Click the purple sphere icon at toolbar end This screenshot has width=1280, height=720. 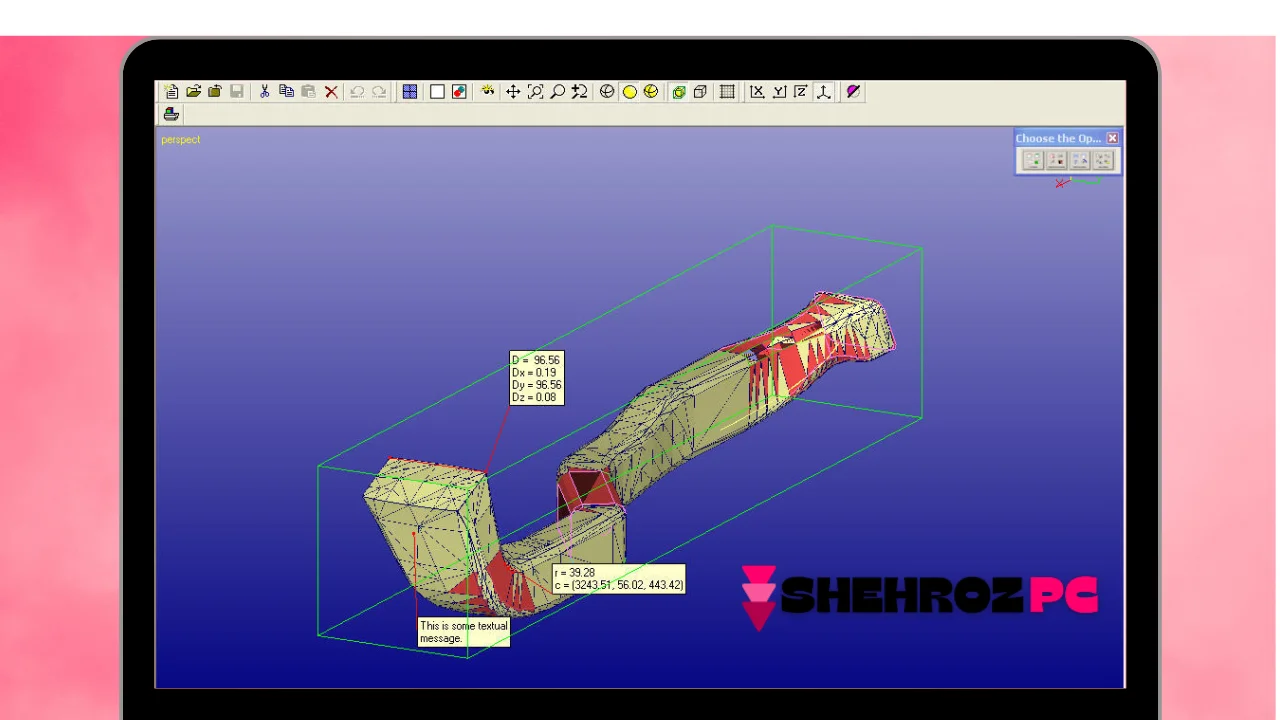pos(853,92)
